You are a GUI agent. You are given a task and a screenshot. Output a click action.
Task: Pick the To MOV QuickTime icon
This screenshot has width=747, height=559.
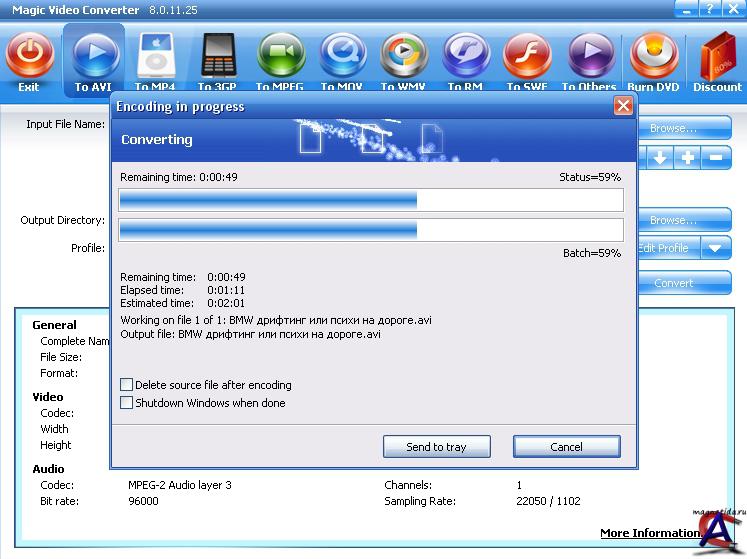(x=342, y=57)
